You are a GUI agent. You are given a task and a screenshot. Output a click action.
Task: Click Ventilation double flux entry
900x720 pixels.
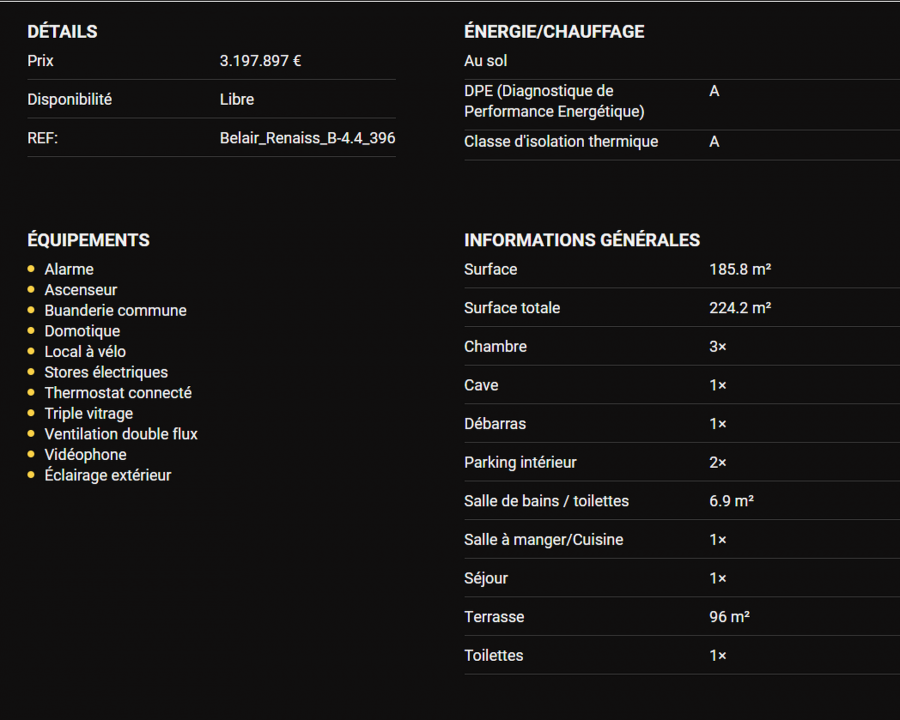point(121,434)
